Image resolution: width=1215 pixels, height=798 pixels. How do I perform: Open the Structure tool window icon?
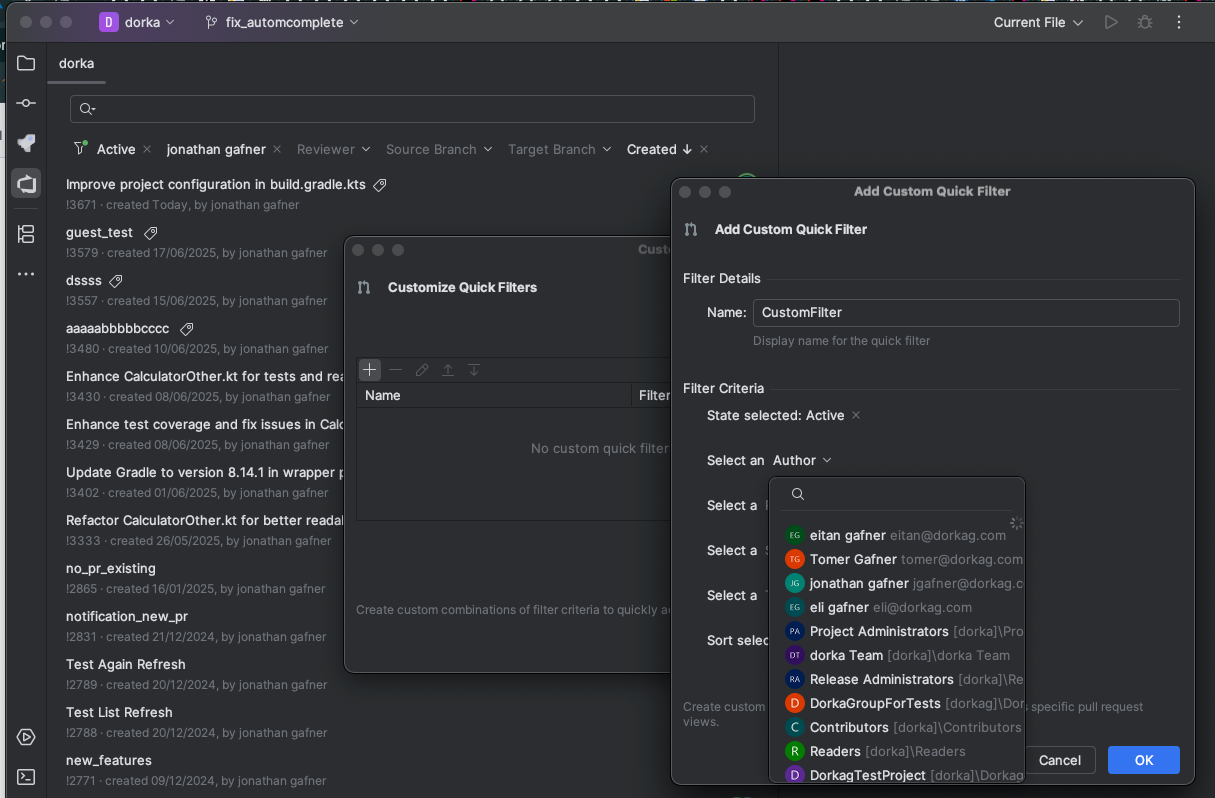pos(26,234)
